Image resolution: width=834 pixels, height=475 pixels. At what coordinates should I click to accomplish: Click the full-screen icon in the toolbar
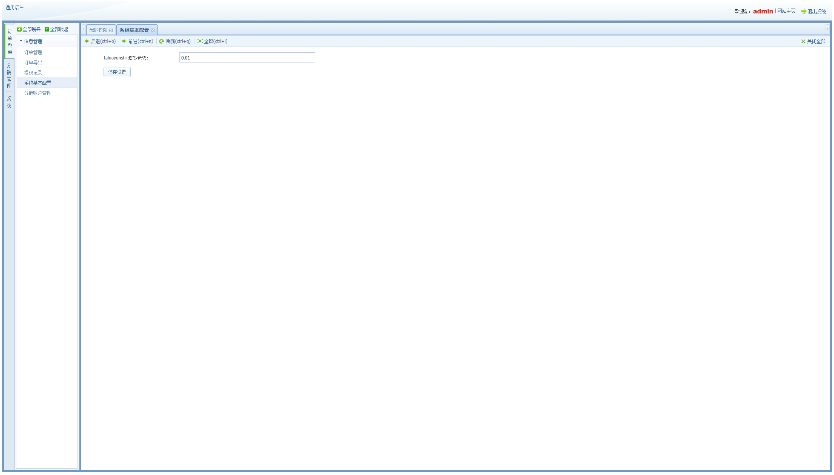200,41
